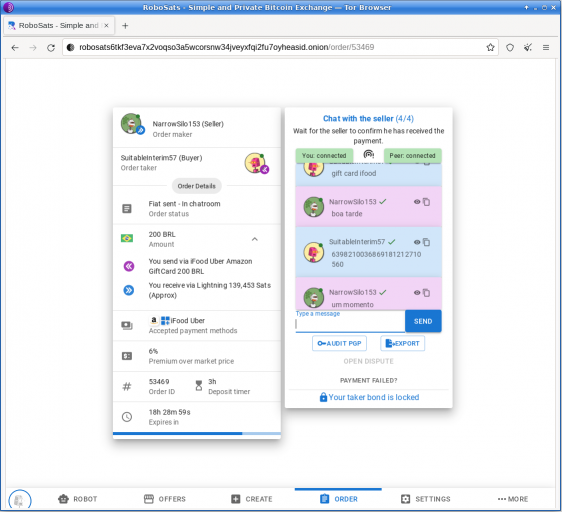Click the NarrowSilo153 seller robot avatar
Screen dimensions: 562x512
point(132,124)
